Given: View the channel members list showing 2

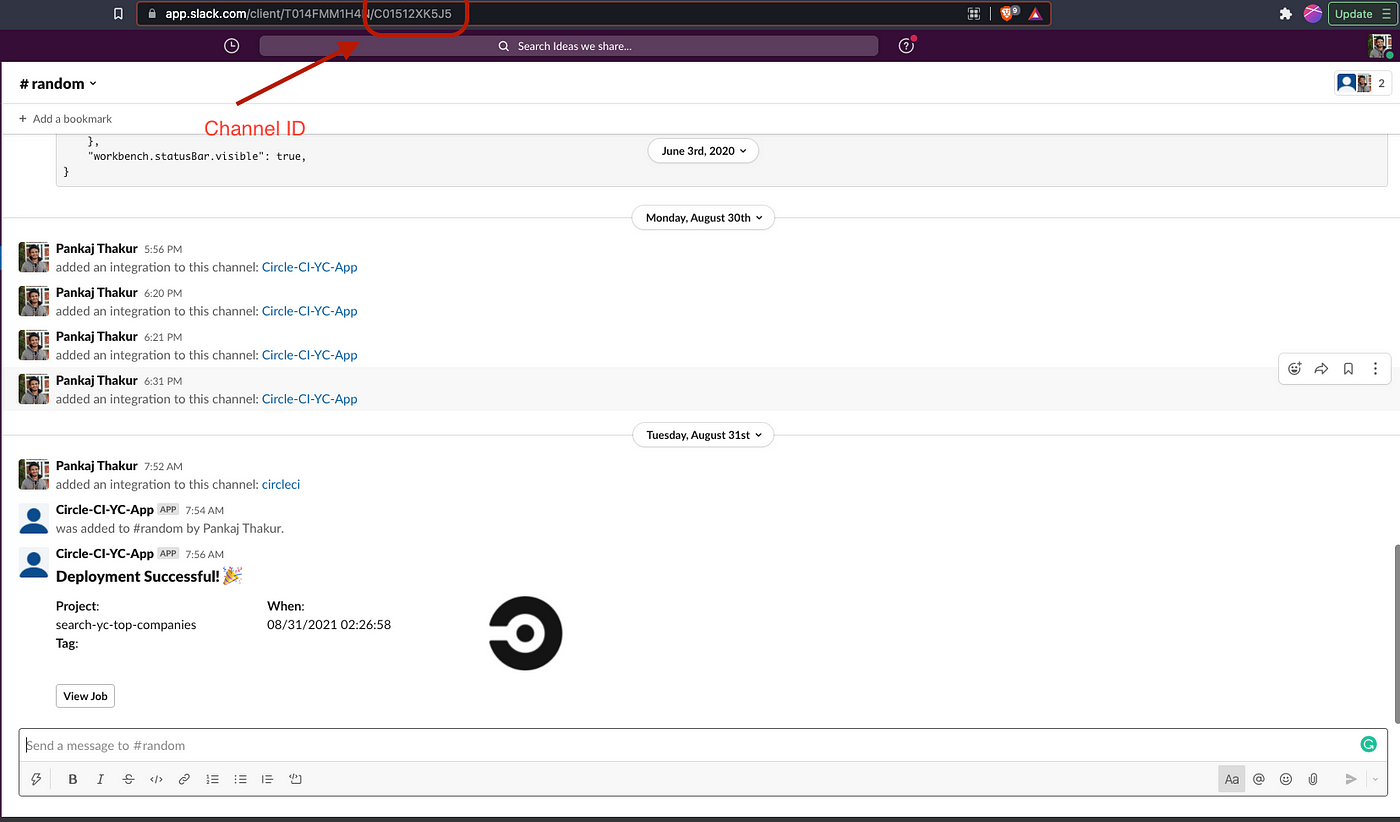Looking at the screenshot, I should pyautogui.click(x=1363, y=83).
